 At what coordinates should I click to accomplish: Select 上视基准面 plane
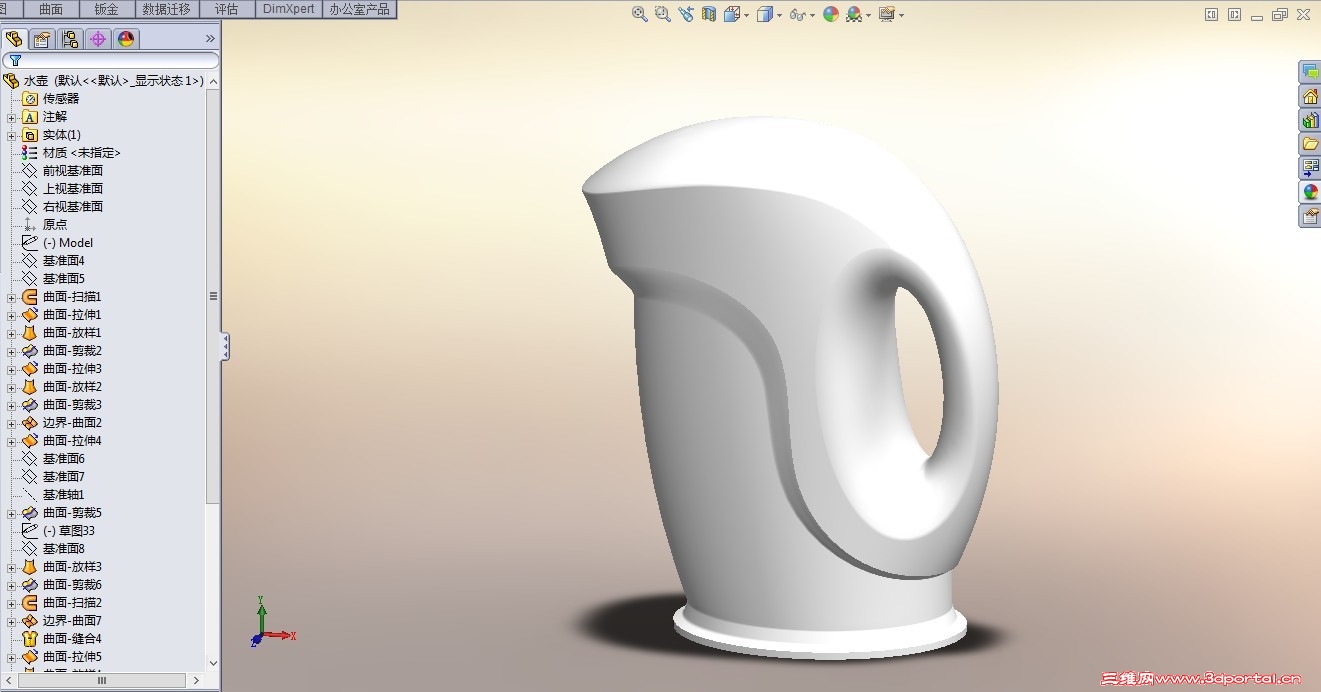click(x=72, y=189)
